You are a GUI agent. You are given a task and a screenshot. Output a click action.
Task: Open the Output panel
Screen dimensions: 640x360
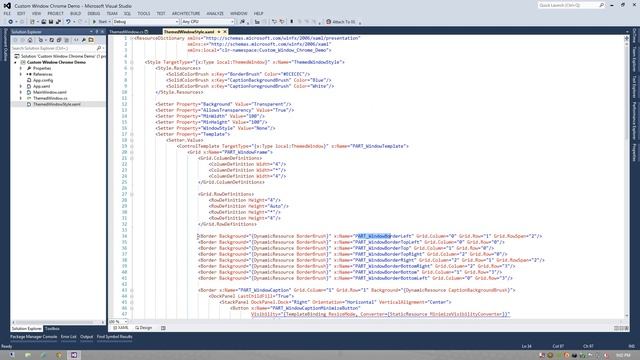pyautogui.click(x=87, y=337)
